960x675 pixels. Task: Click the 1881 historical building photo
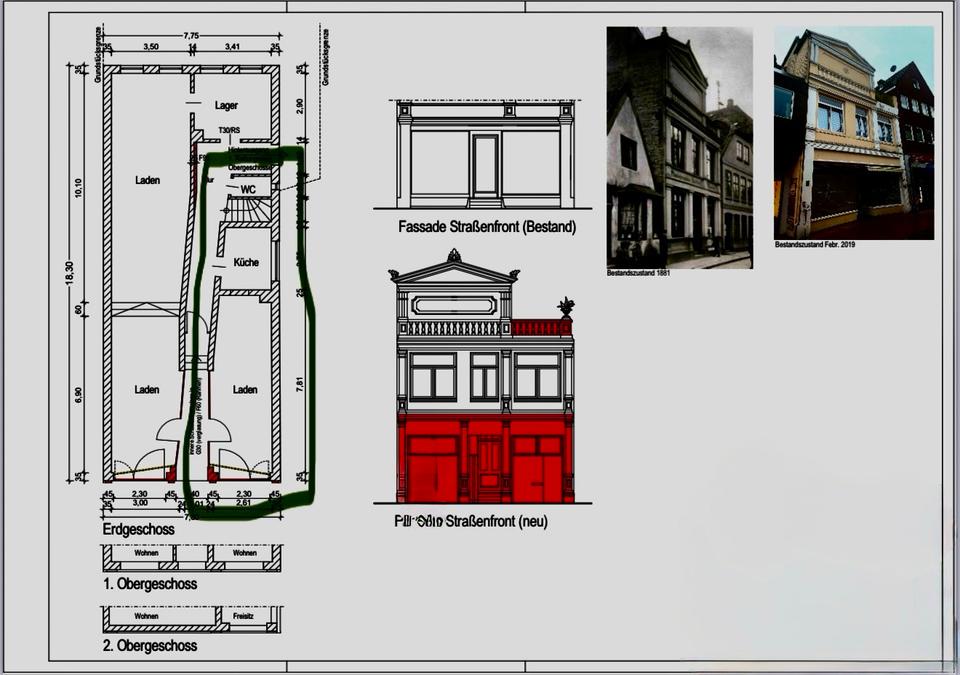[x=679, y=147]
